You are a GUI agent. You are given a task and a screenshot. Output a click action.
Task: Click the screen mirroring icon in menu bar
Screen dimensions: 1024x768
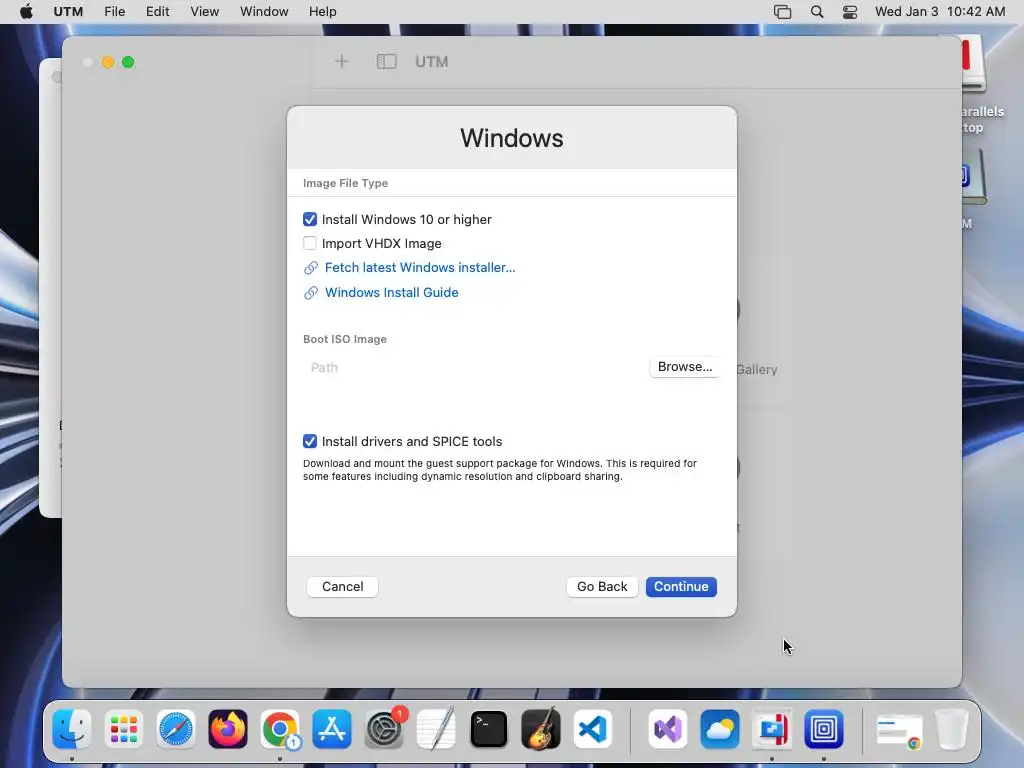click(782, 12)
